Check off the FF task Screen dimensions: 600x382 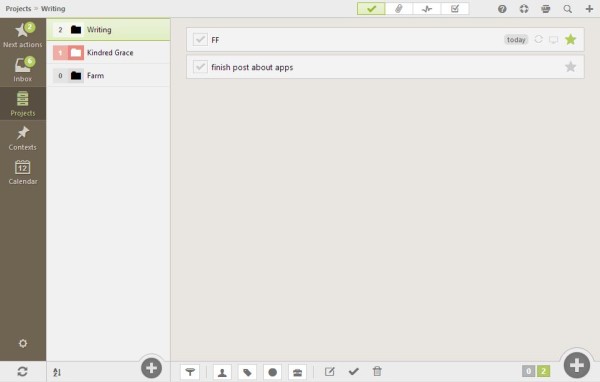click(x=200, y=39)
